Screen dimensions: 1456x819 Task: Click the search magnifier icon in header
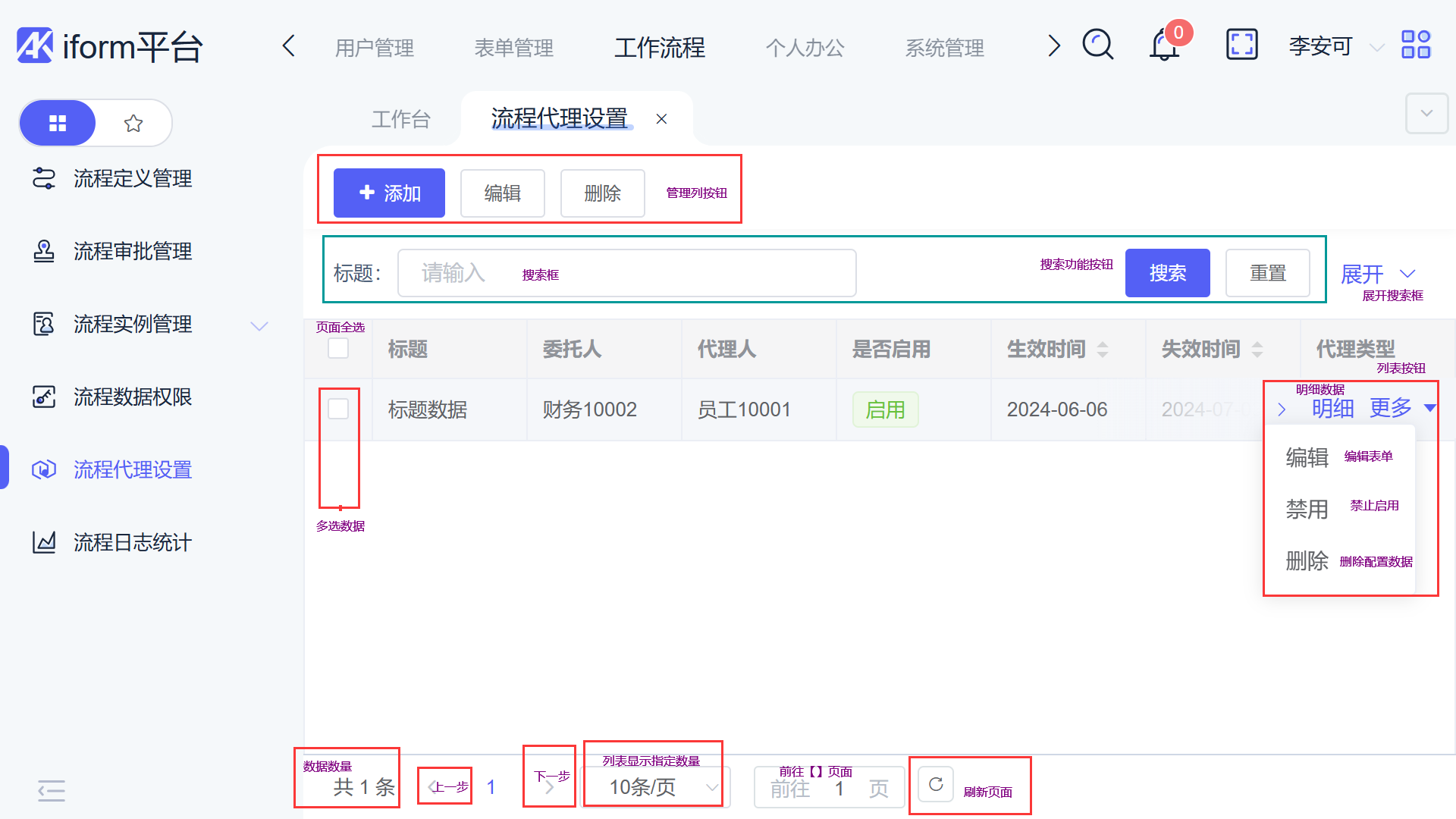tap(1097, 45)
